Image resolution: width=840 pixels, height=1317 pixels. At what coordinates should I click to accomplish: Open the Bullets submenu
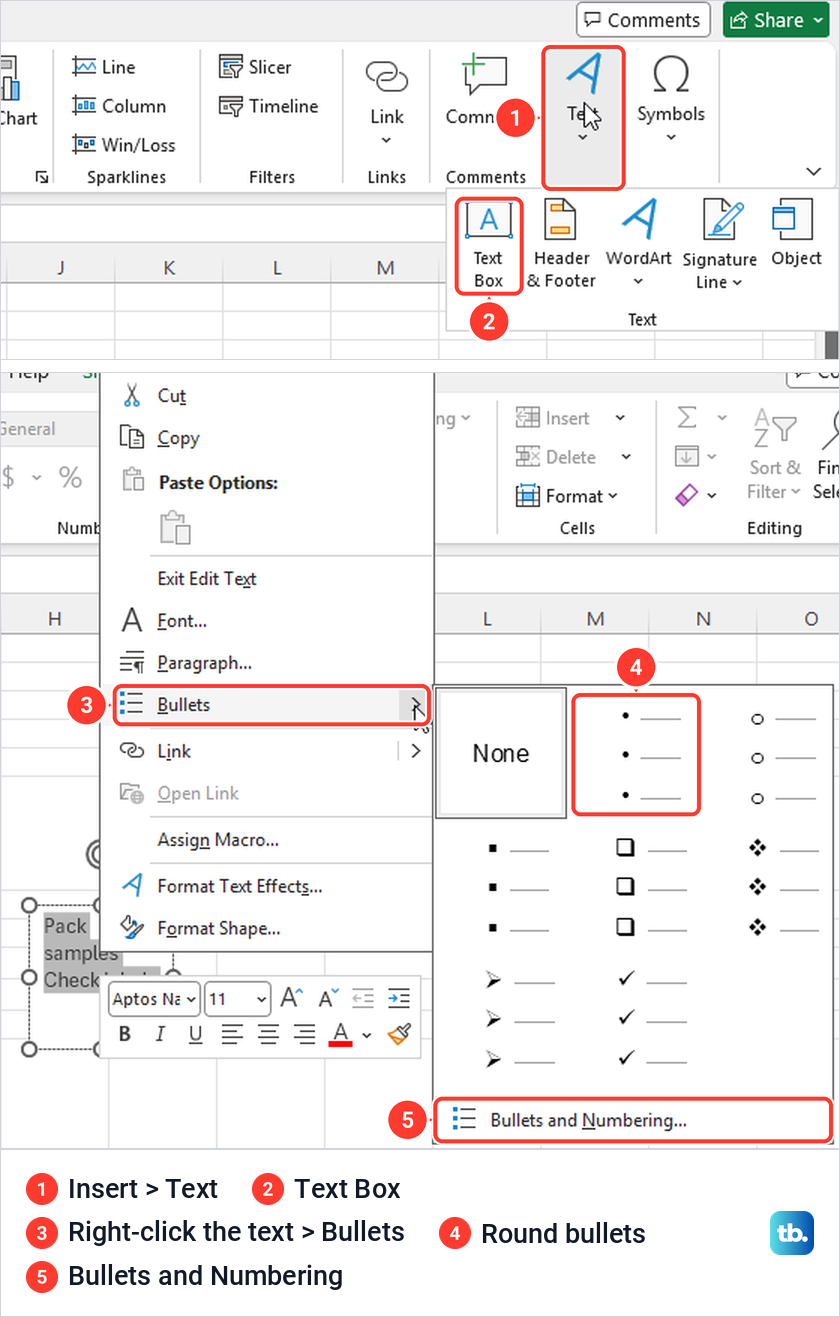click(271, 705)
